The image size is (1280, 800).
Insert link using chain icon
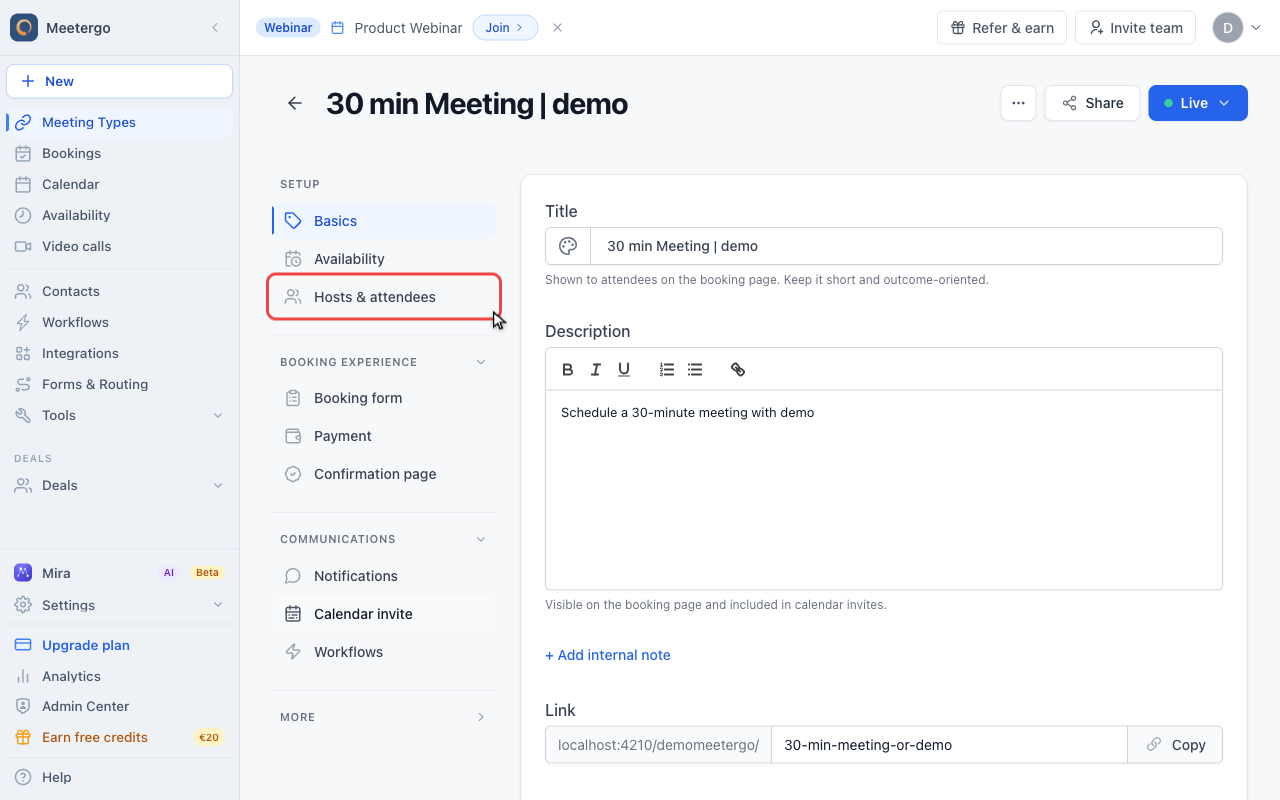point(738,370)
